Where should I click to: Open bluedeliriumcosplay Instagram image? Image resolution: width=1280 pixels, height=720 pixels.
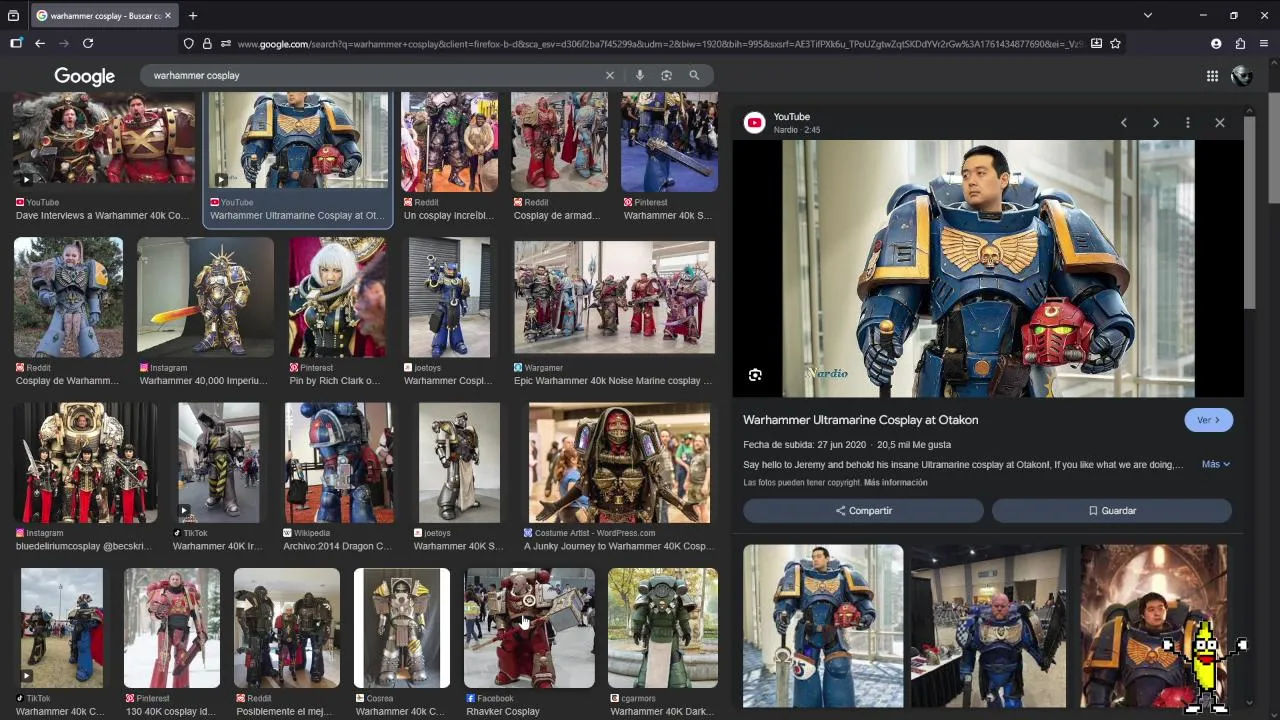85,462
